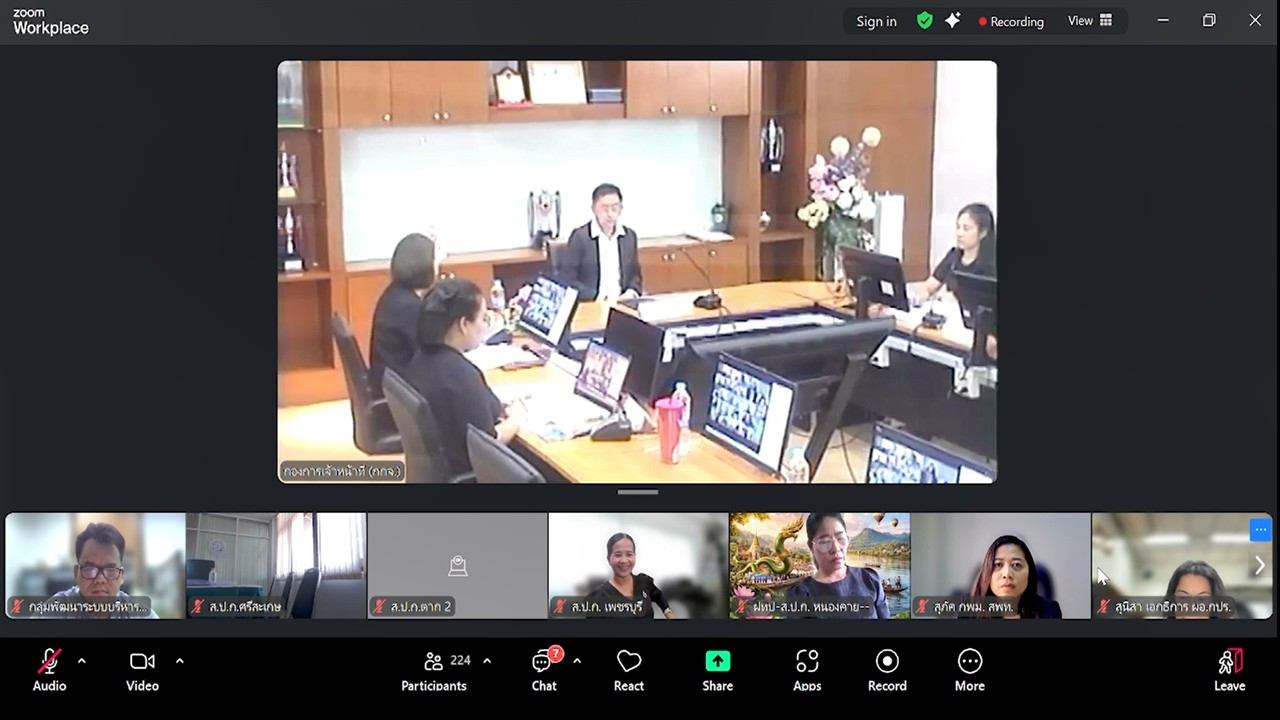
Task: Show next participants with right arrow
Action: tap(1259, 566)
